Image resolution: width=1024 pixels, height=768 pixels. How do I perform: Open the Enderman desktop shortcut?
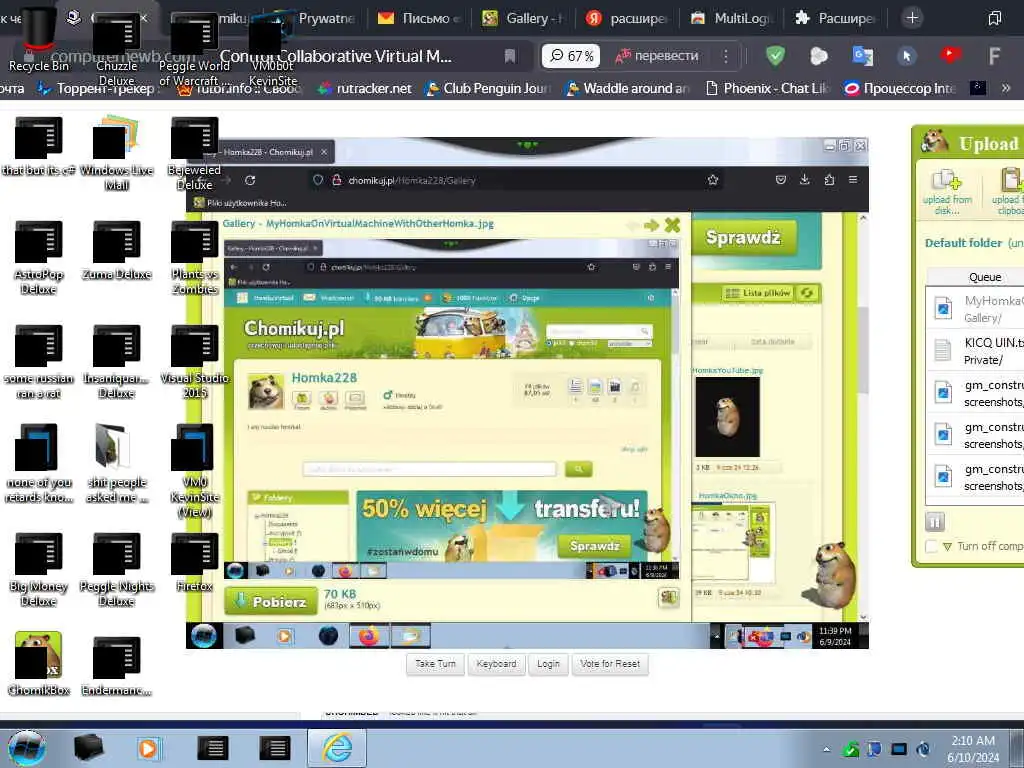[x=116, y=666]
